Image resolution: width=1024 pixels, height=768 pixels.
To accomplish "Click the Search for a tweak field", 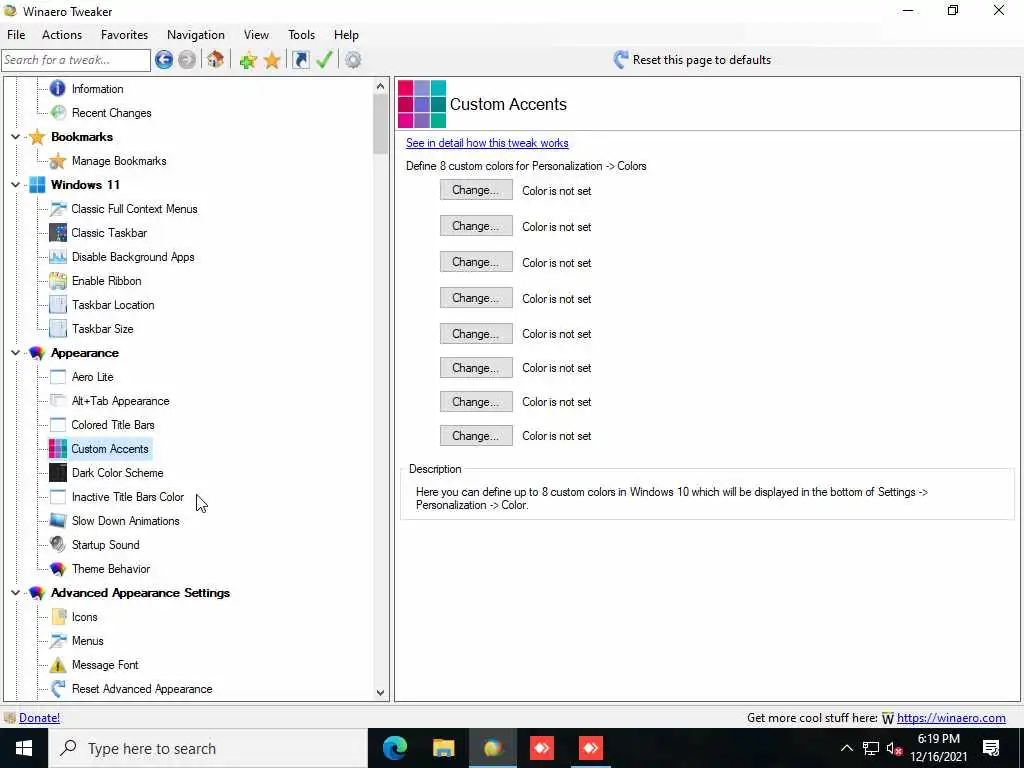I will [76, 60].
